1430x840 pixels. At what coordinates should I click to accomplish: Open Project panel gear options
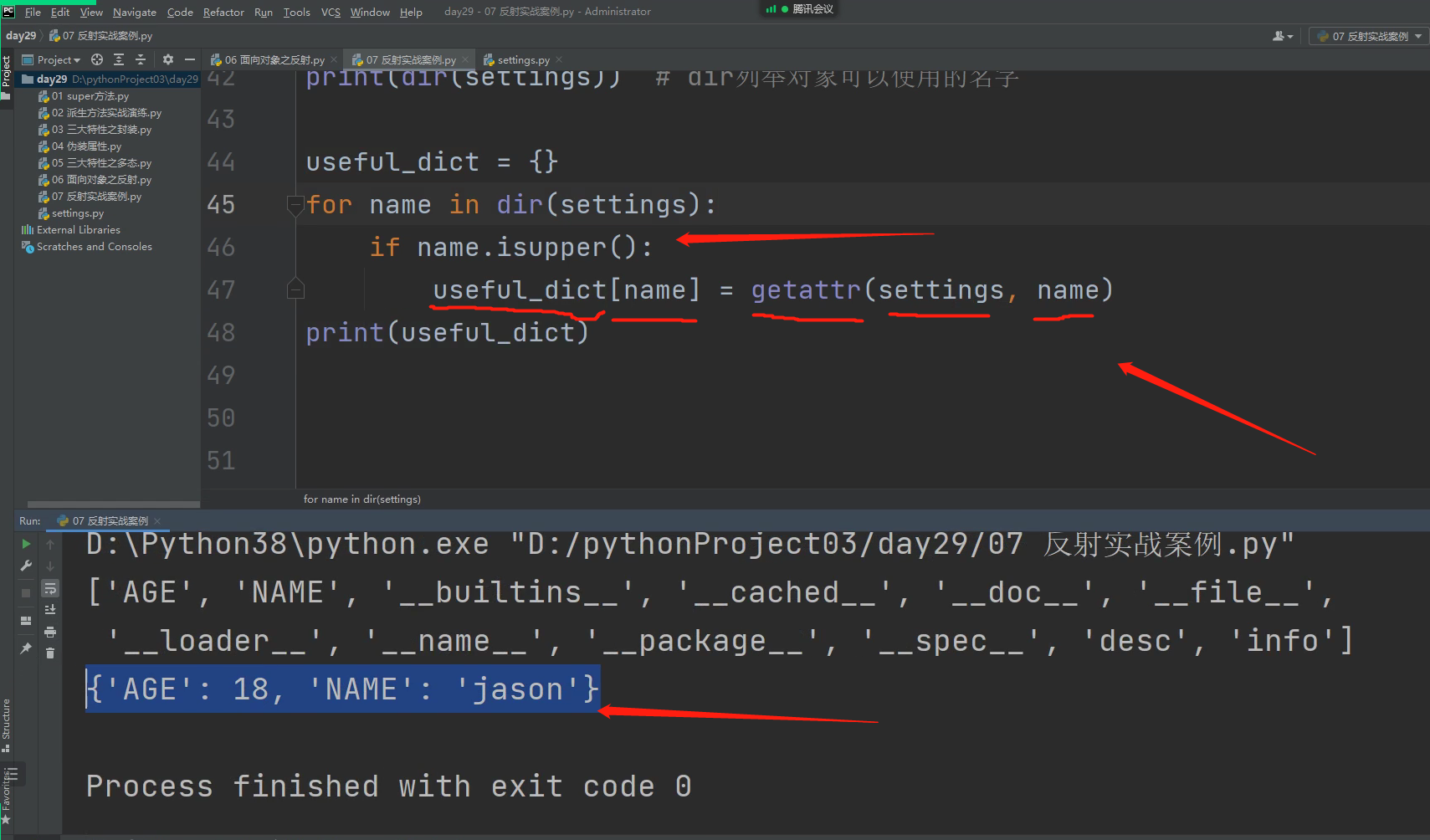pos(168,59)
